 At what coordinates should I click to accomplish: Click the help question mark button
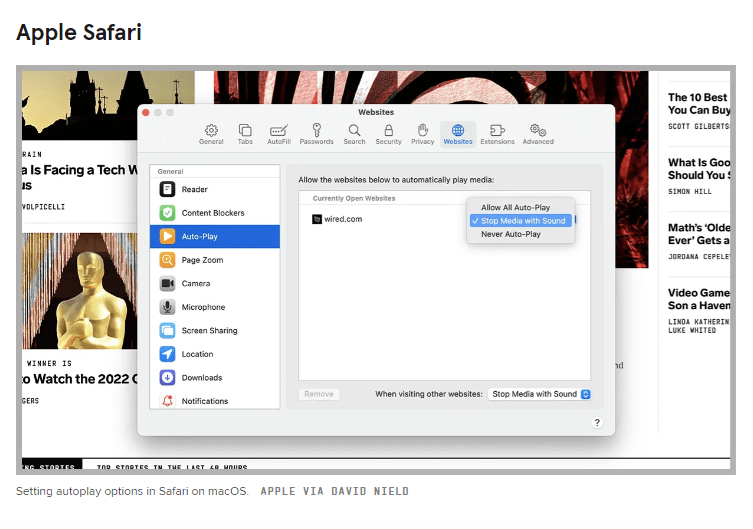[597, 423]
